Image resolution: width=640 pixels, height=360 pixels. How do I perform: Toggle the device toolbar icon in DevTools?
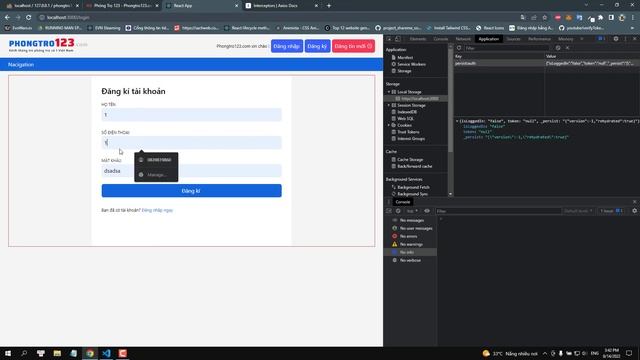(398, 39)
